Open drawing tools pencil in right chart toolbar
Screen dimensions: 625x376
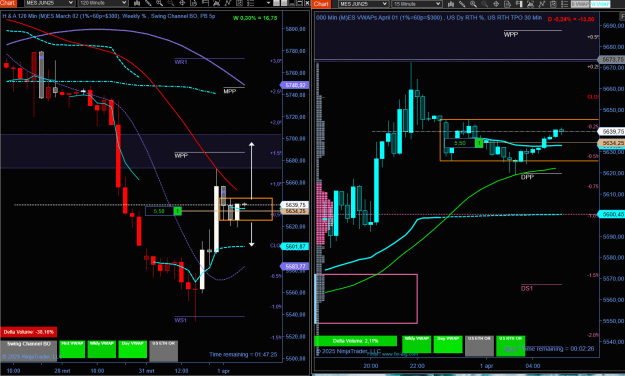462,4
